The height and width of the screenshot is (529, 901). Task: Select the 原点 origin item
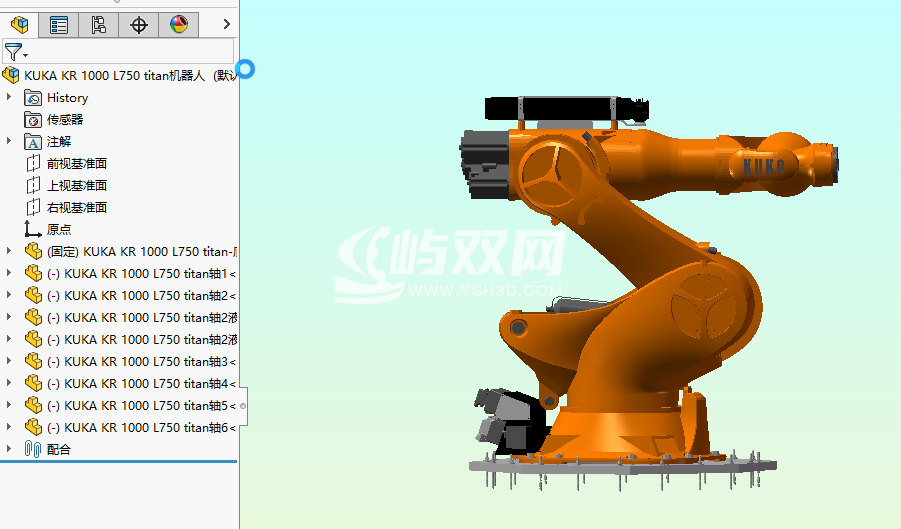click(59, 229)
